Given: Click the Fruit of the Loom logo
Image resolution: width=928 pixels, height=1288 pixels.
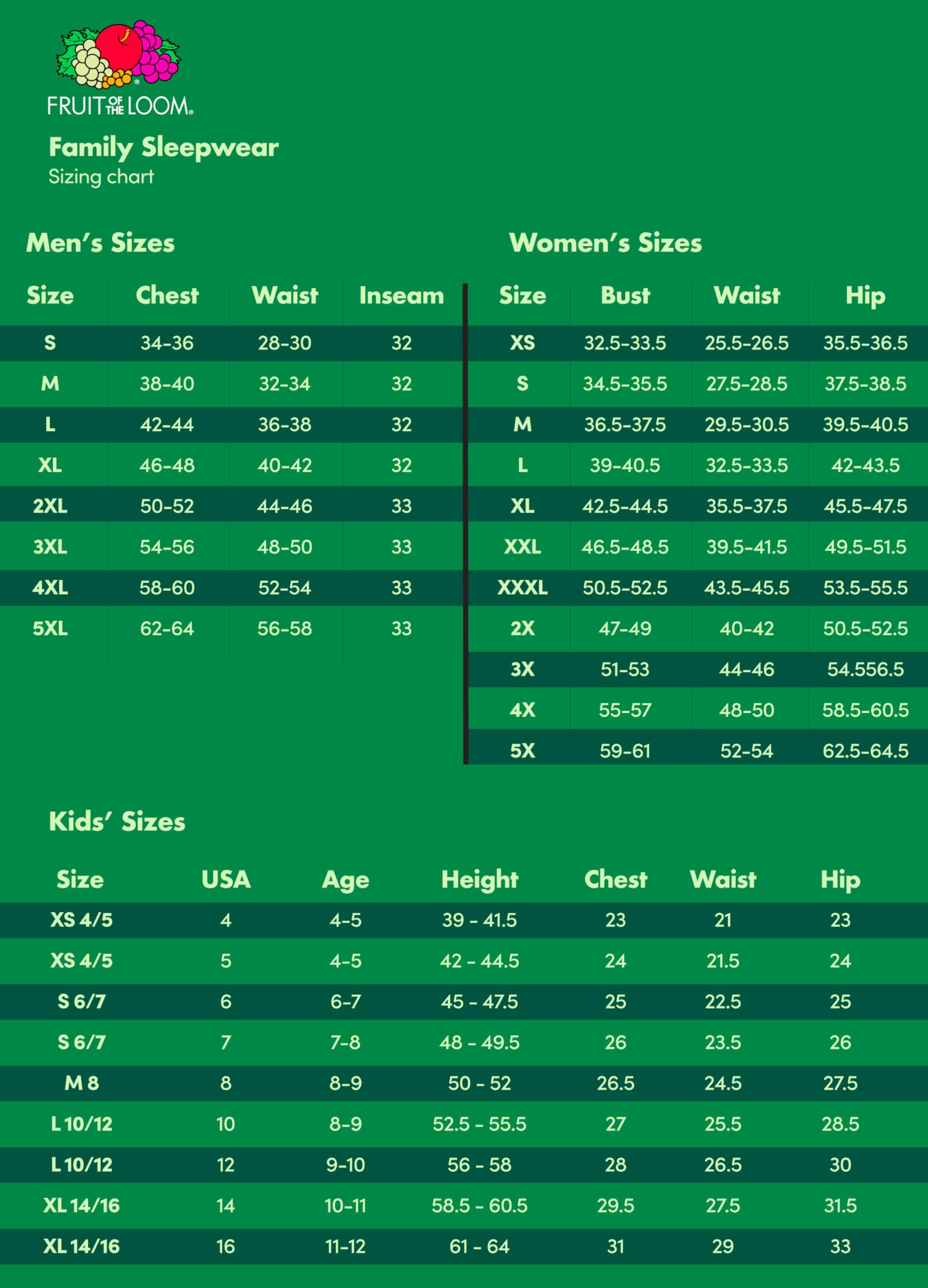Looking at the screenshot, I should pos(120,67).
